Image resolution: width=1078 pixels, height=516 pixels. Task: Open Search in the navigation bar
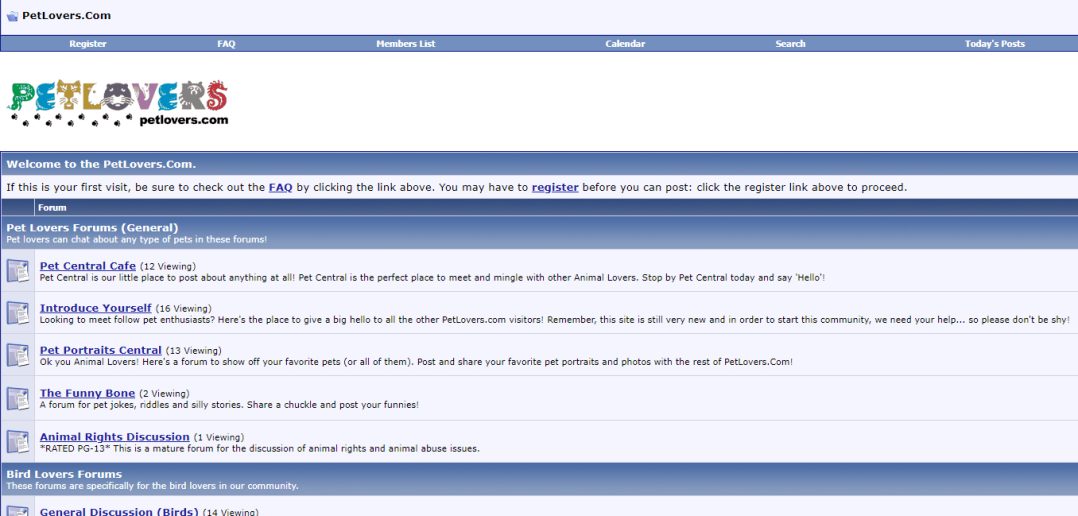click(x=790, y=43)
